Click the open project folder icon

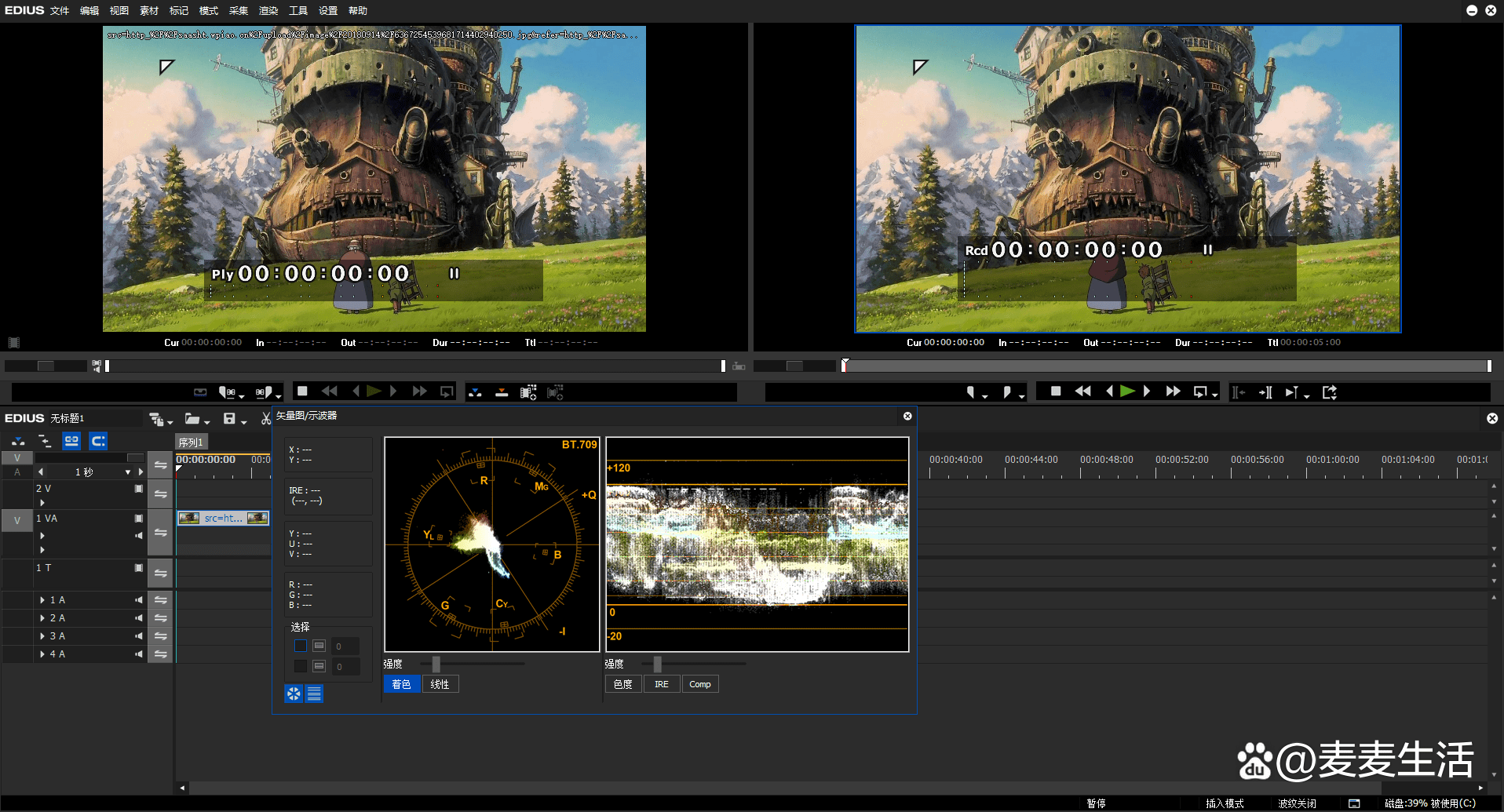tap(192, 419)
